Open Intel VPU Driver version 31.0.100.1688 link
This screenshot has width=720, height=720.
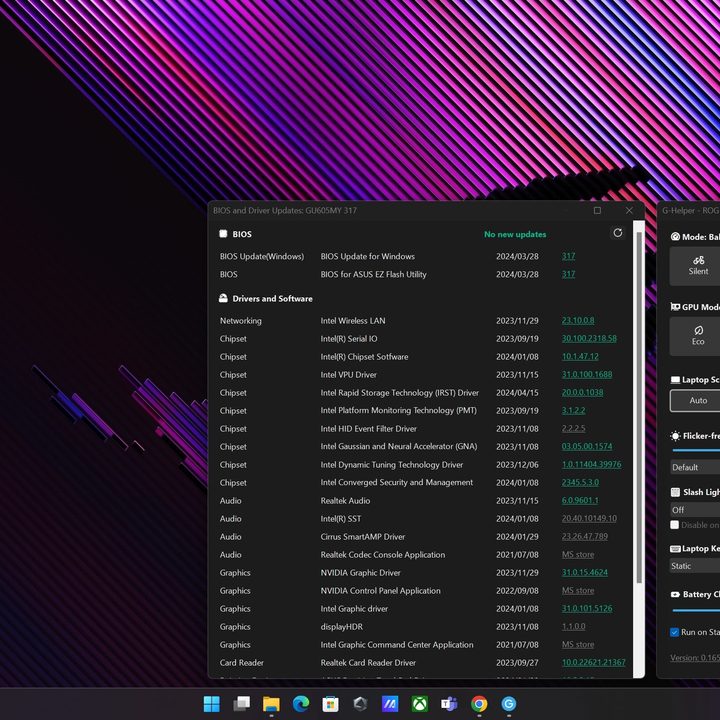point(587,374)
